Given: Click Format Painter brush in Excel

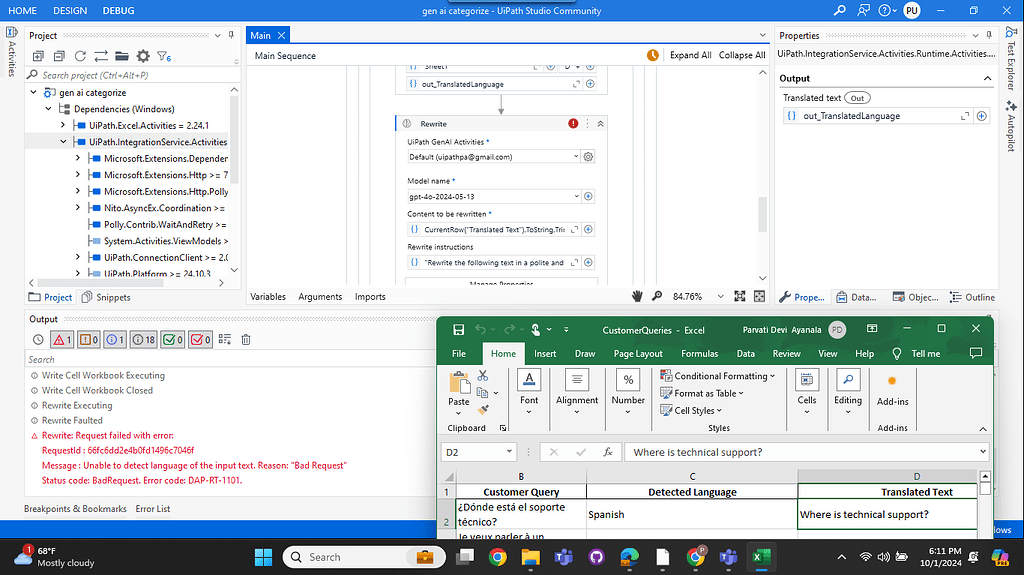Looking at the screenshot, I should coord(483,410).
